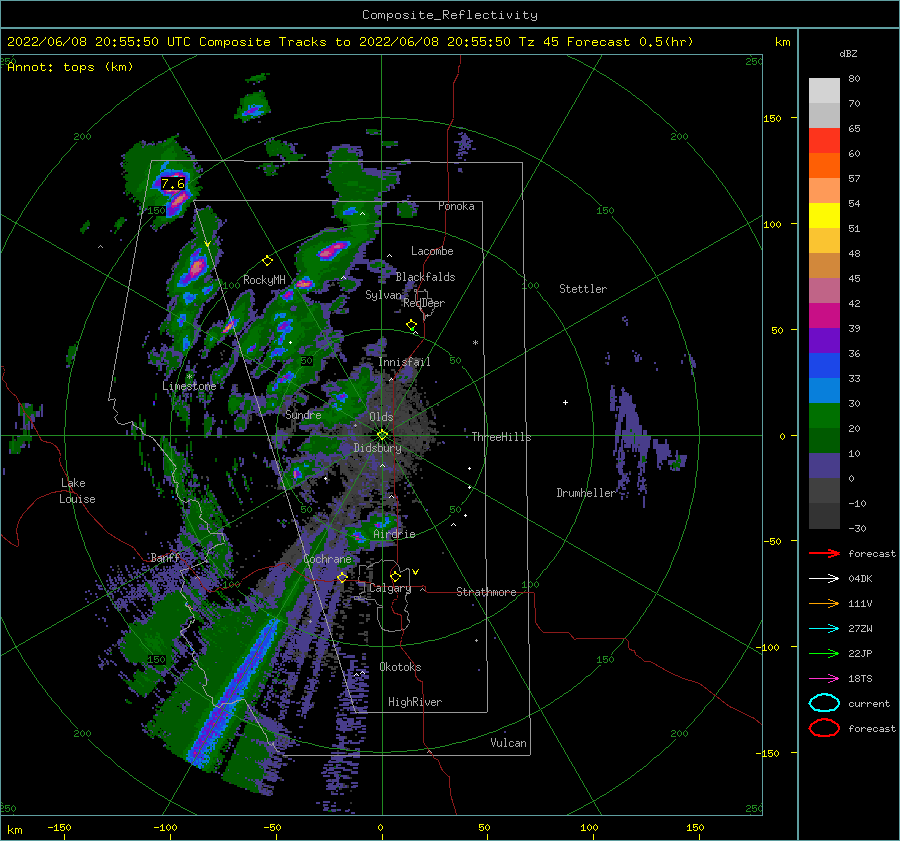The image size is (900, 841).
Task: Click the yellow diamond marker above Calgary label
Action: tap(395, 576)
